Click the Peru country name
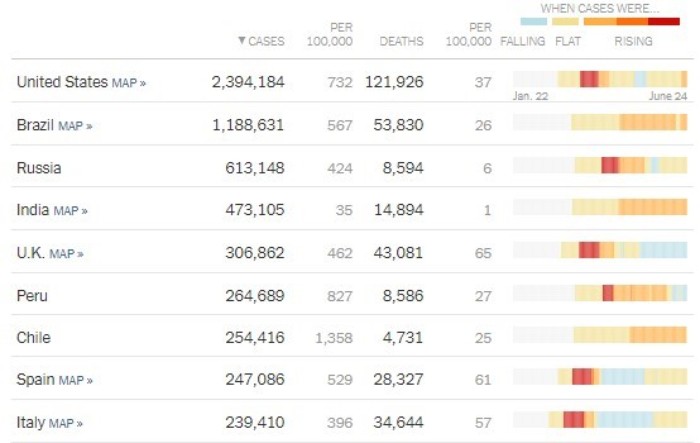700x443 pixels. (x=32, y=296)
